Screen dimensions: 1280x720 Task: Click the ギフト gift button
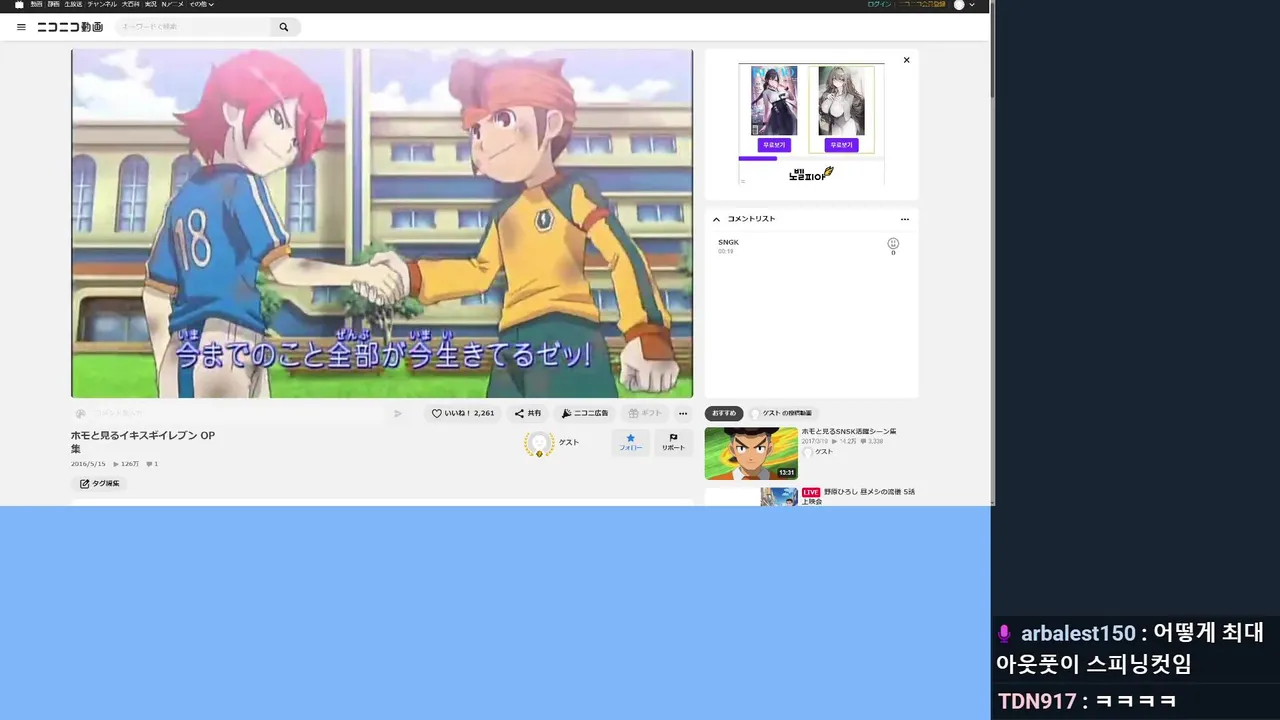click(x=645, y=413)
